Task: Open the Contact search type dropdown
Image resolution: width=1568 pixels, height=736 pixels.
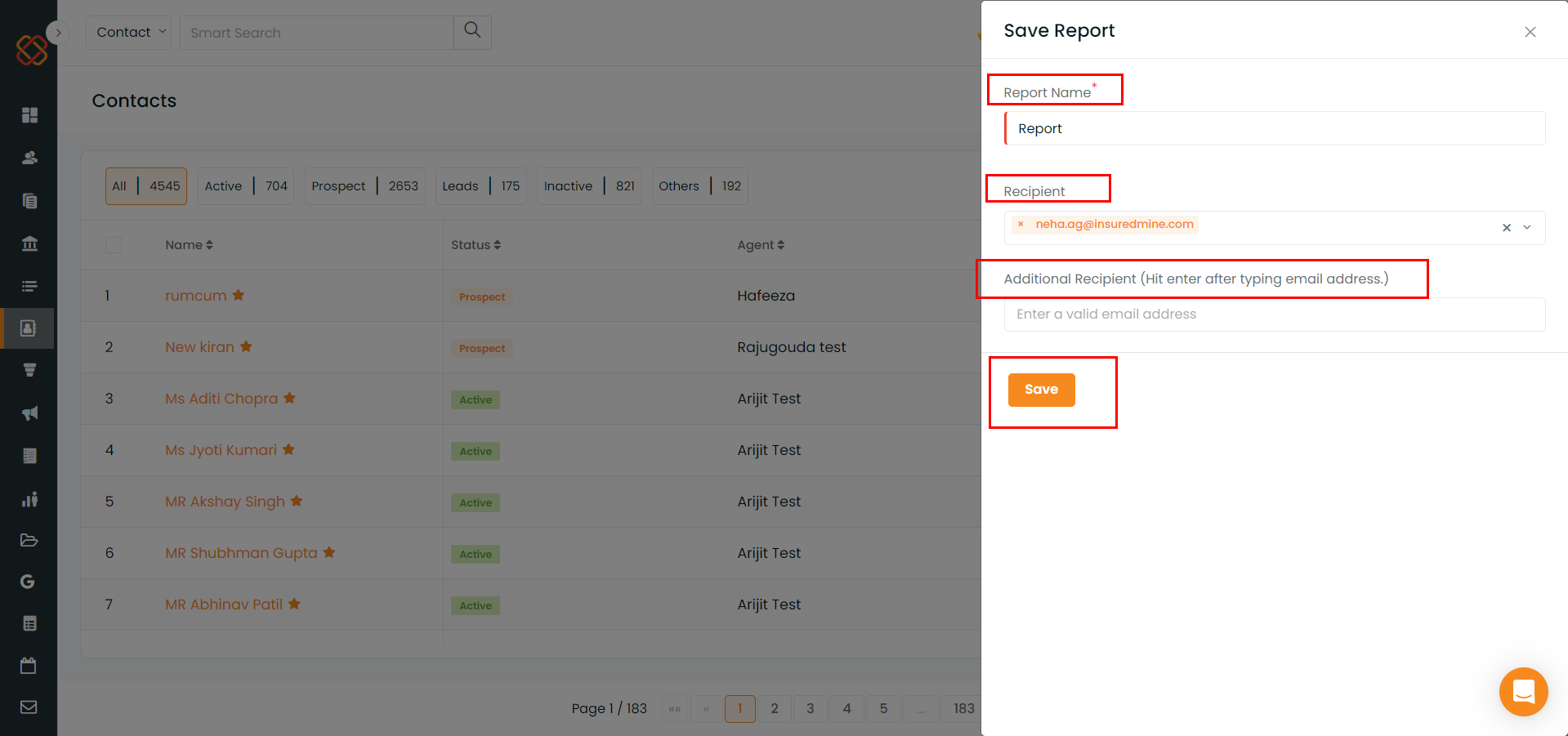Action: (129, 33)
